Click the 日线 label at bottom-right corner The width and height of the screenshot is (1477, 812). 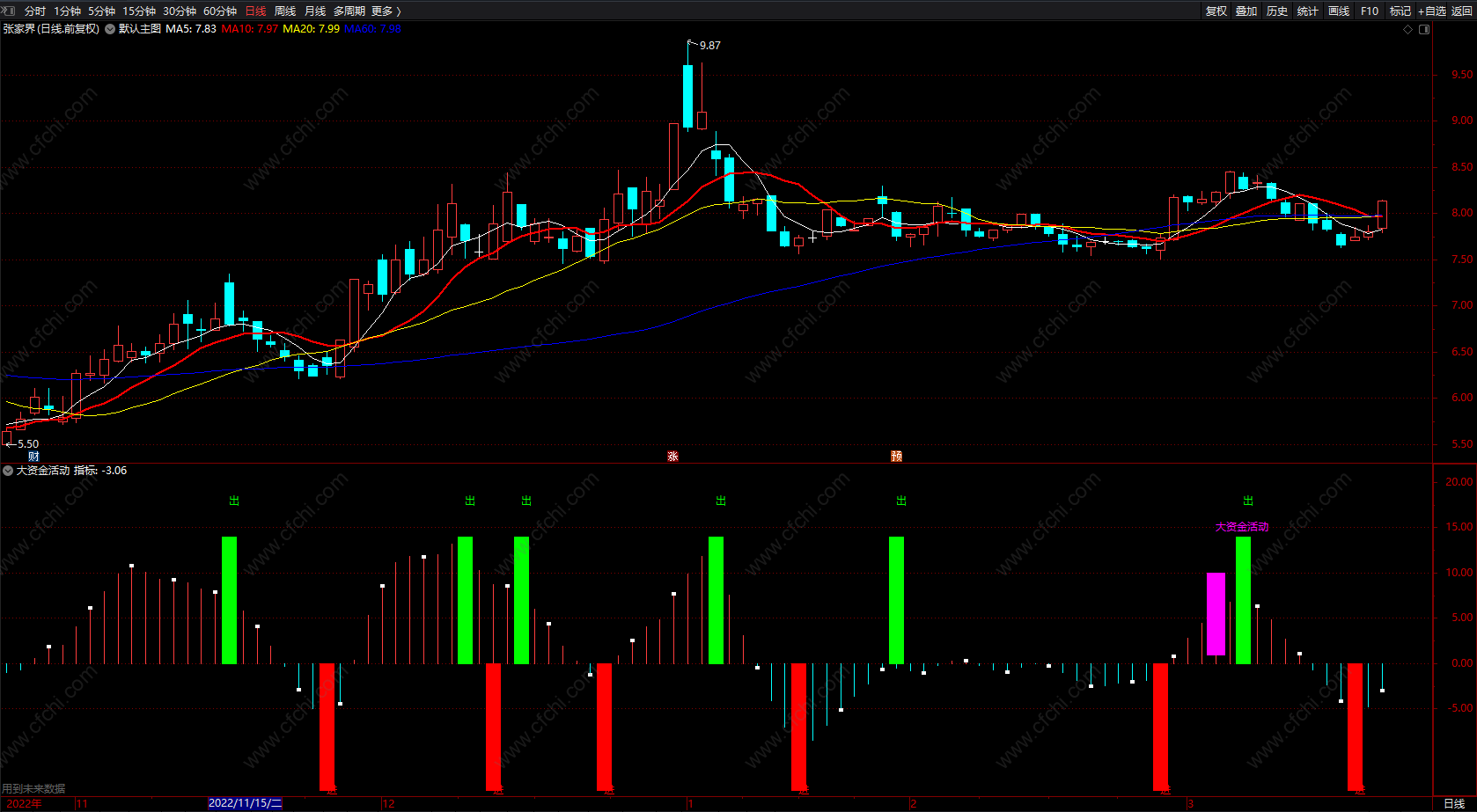1454,803
